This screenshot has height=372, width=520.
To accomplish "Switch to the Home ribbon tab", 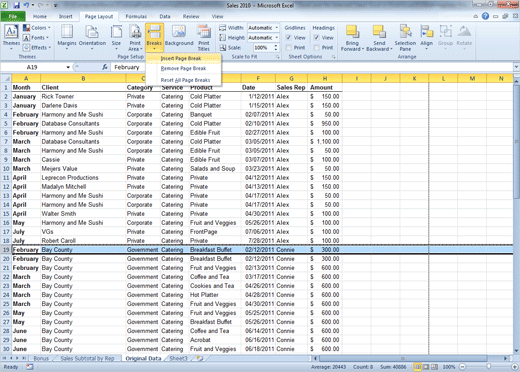I will tap(40, 16).
